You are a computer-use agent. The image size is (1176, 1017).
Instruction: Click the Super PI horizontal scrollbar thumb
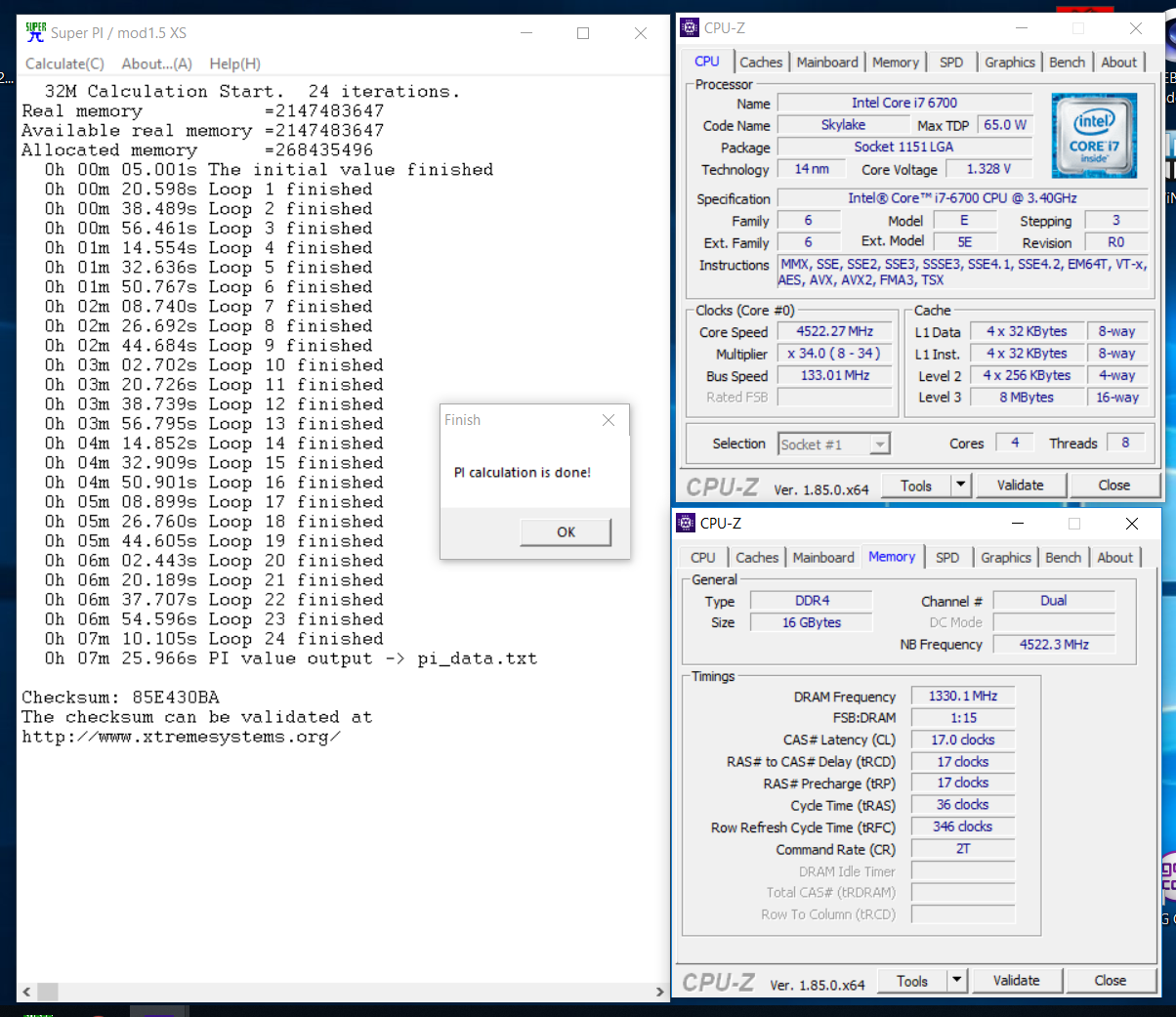[48, 992]
